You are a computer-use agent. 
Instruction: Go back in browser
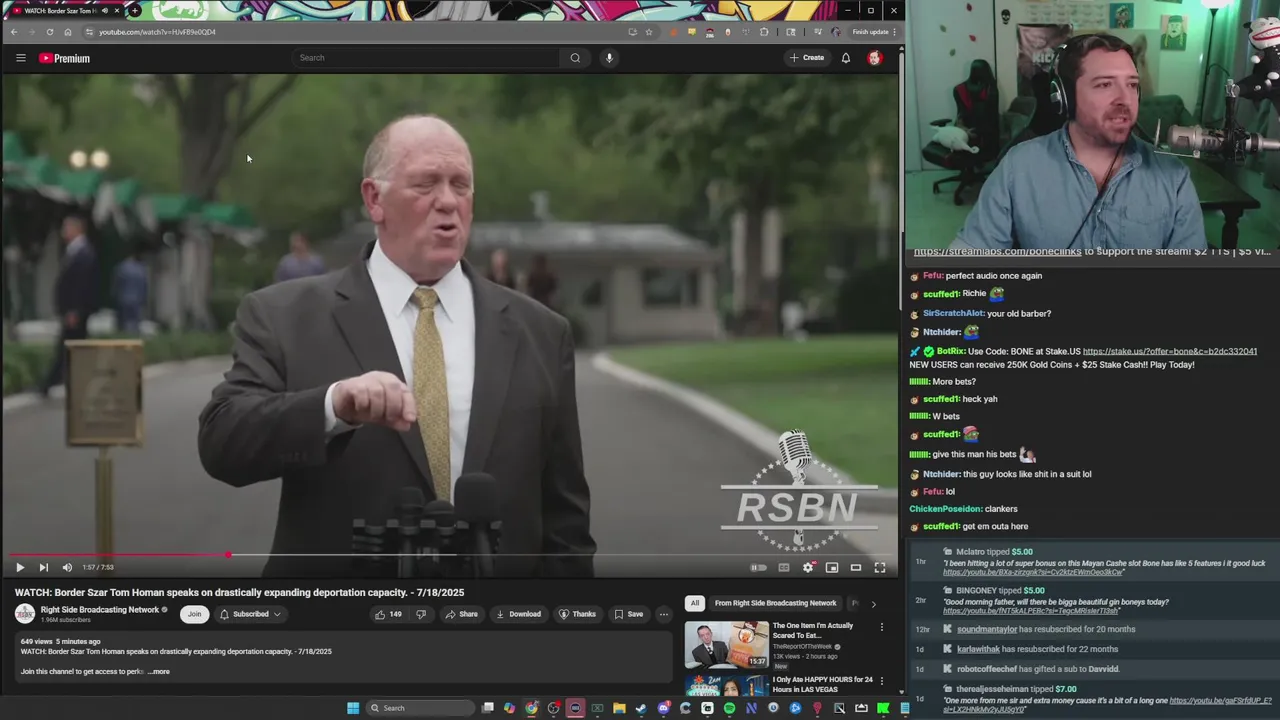coord(14,32)
